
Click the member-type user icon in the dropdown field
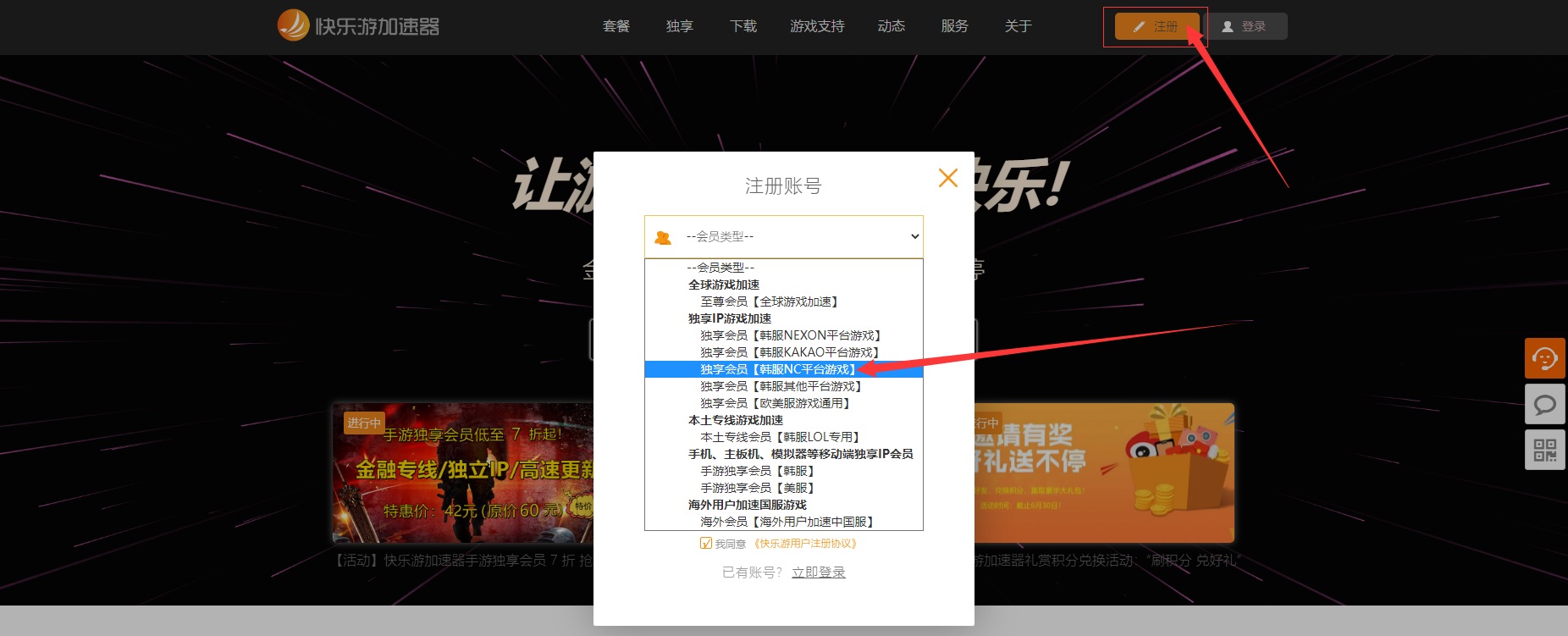click(x=663, y=237)
